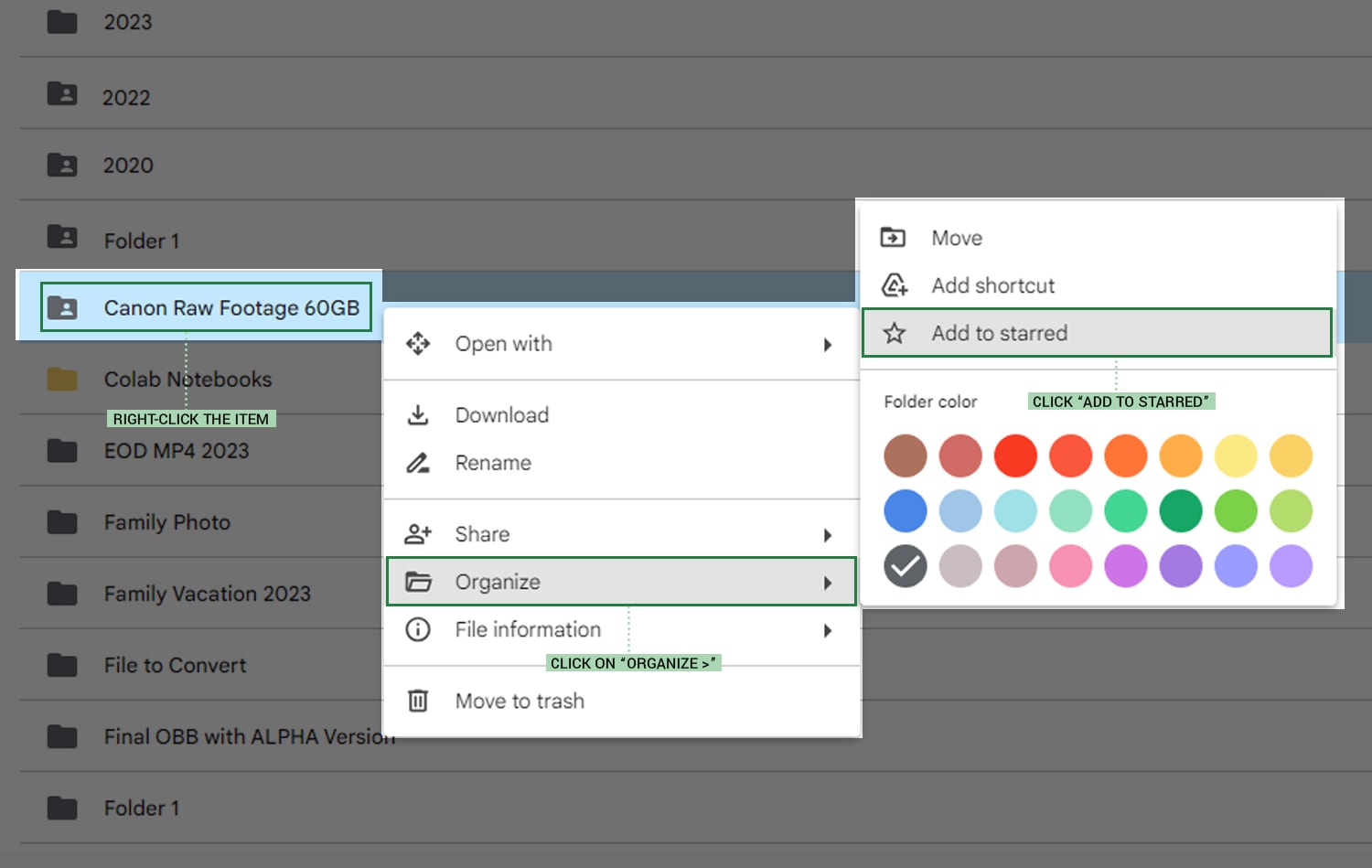
Task: Open the Canon Raw Footage 60GB folder
Action: point(231,308)
